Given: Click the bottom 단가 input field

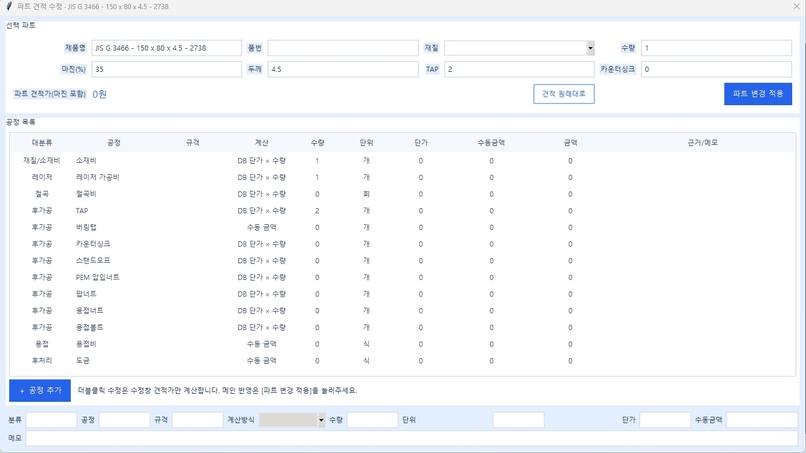Looking at the screenshot, I should [665, 420].
